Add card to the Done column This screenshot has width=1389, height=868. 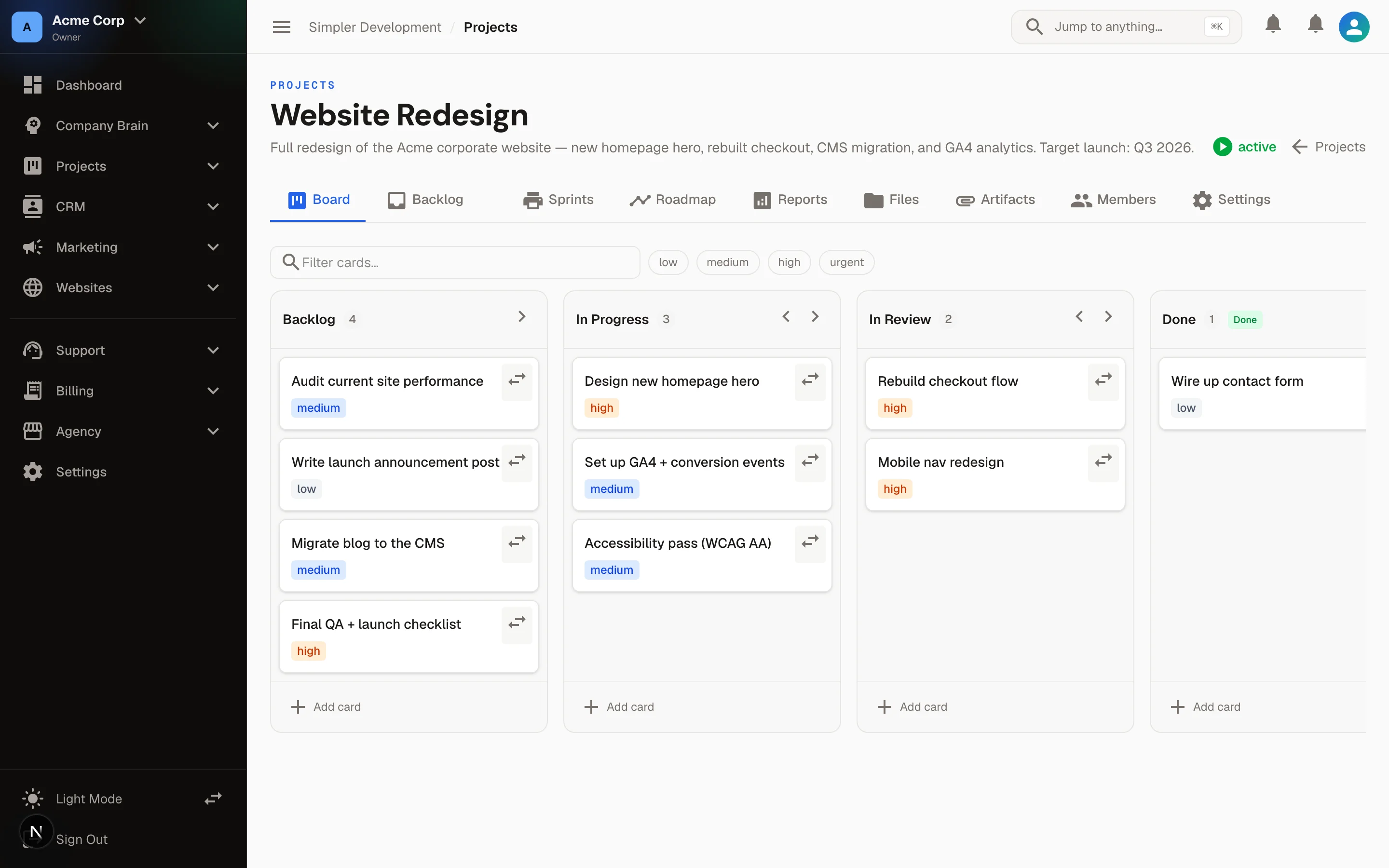pos(1206,706)
